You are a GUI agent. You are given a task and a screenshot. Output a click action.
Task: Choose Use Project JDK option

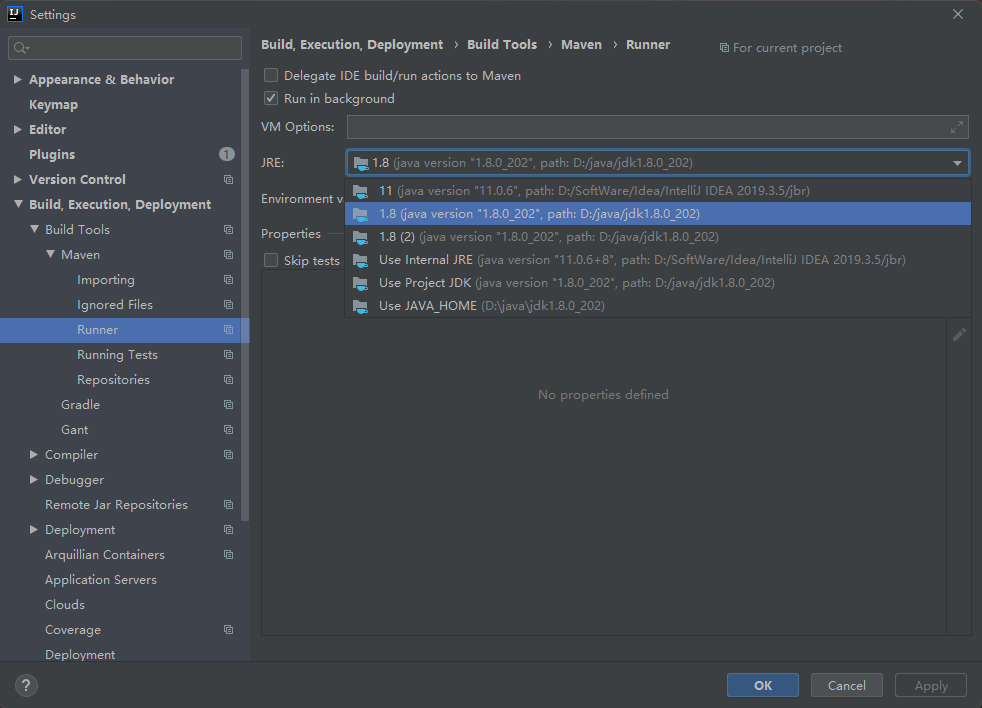click(x=658, y=283)
